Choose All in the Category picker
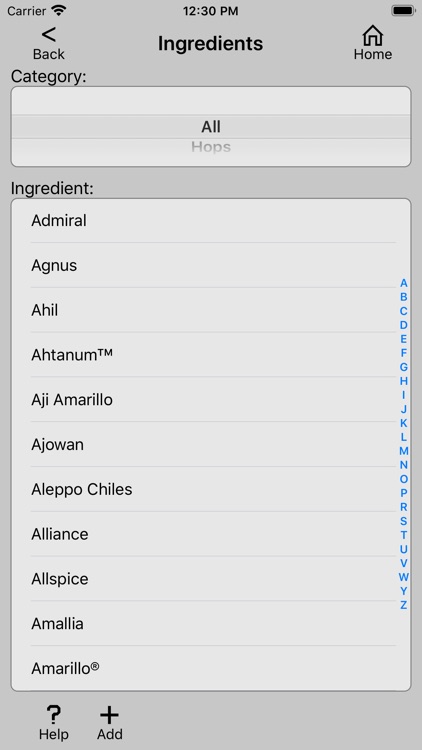The image size is (422, 750). tap(211, 127)
